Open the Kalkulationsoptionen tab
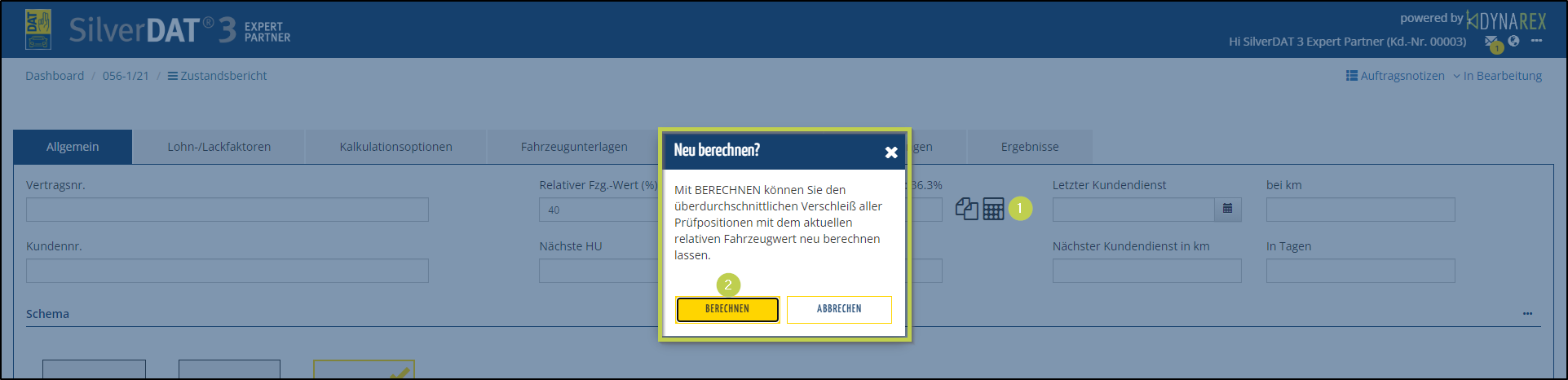 point(395,147)
